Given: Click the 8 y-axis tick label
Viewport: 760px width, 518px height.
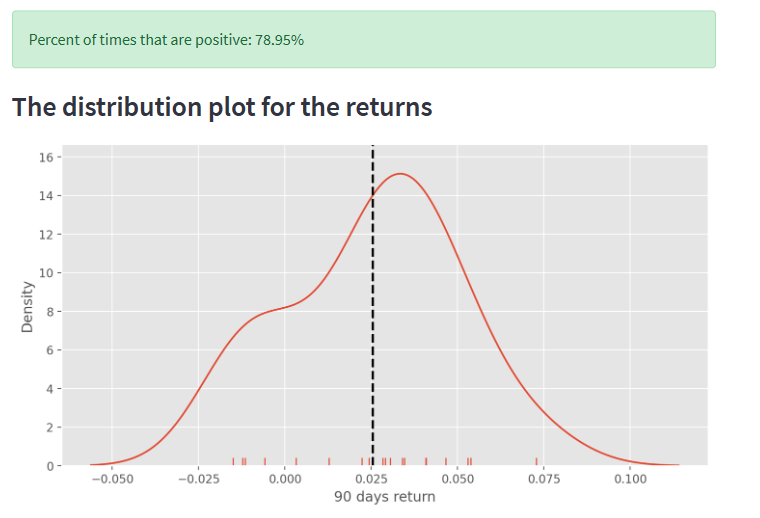Looking at the screenshot, I should 50,312.
